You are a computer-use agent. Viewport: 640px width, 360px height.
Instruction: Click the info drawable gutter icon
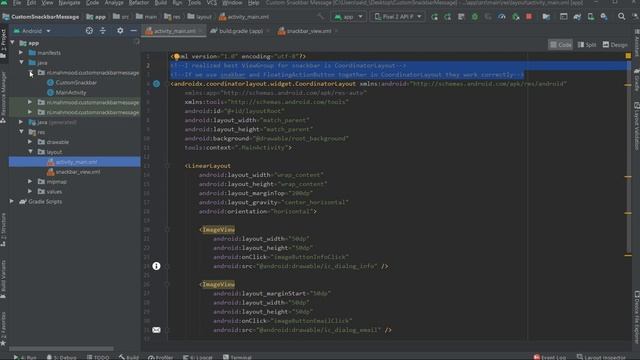(x=156, y=266)
